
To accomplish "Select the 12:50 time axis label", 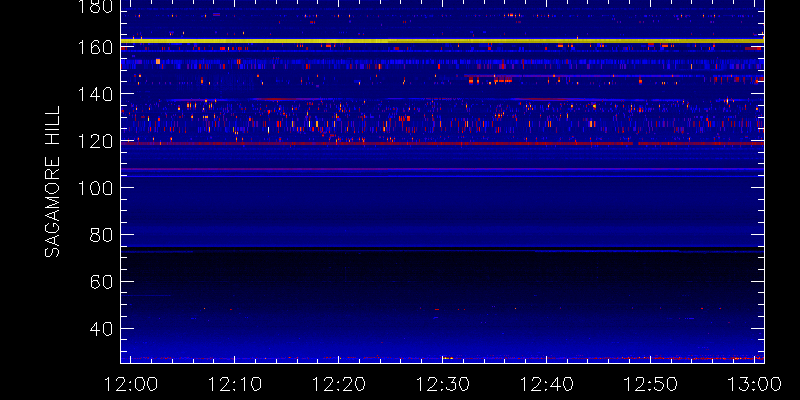I will coord(651,384).
